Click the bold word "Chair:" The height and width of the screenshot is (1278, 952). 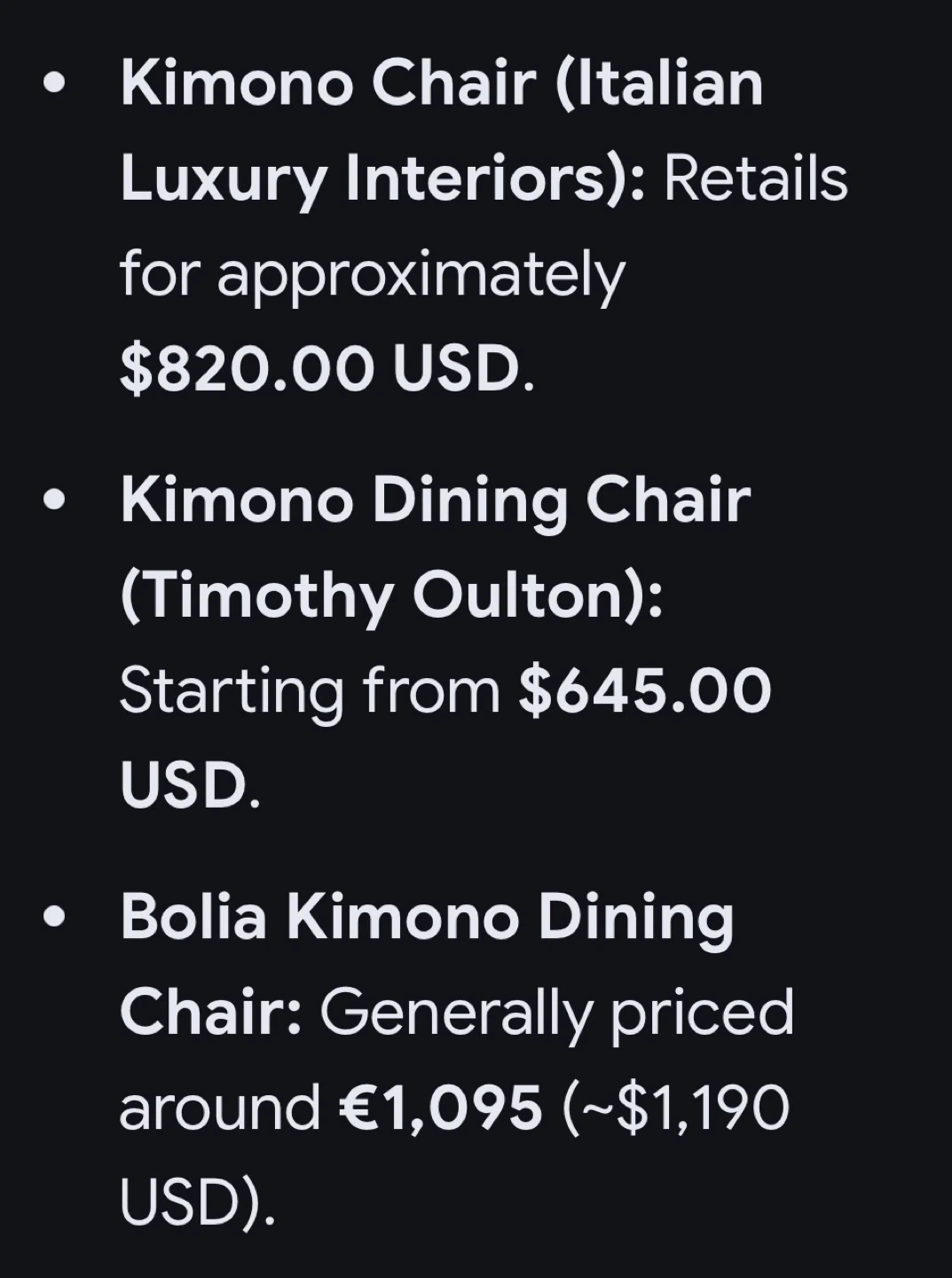click(x=211, y=1012)
